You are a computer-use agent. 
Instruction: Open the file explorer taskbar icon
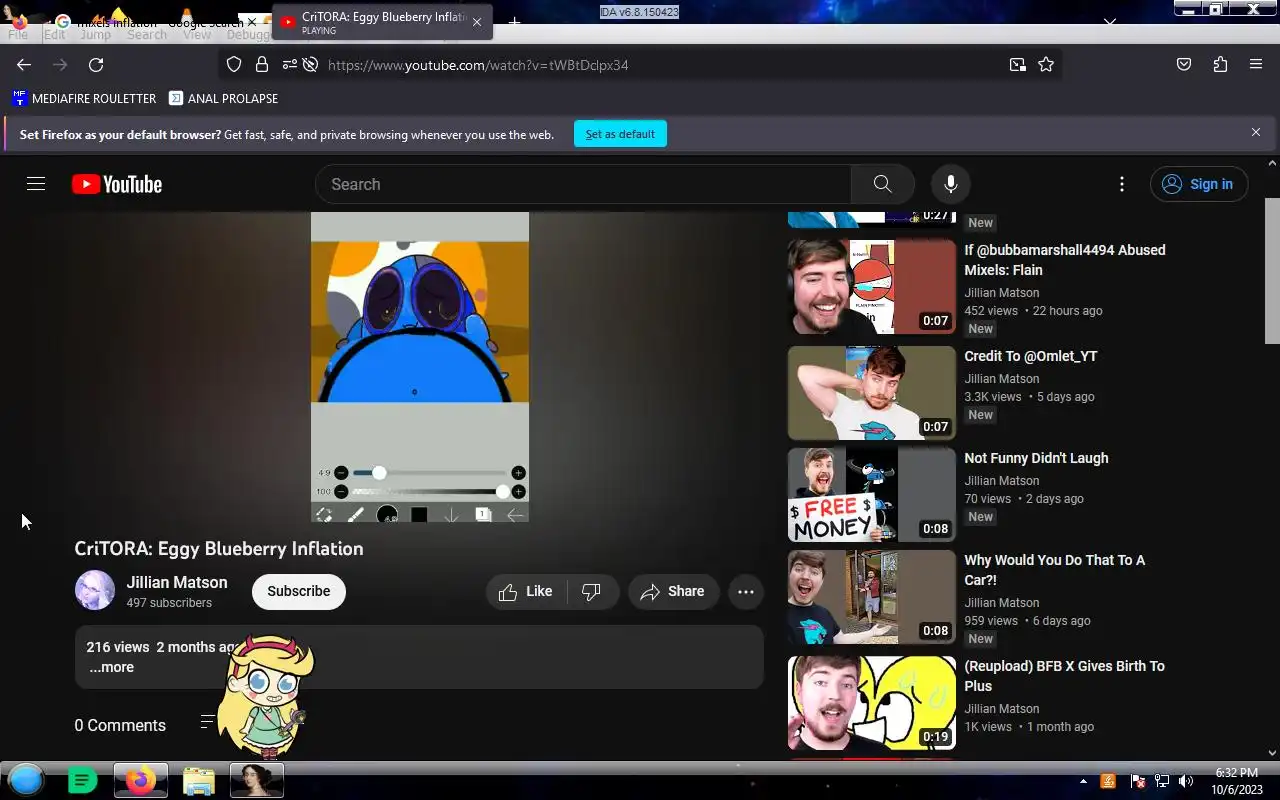tap(198, 780)
